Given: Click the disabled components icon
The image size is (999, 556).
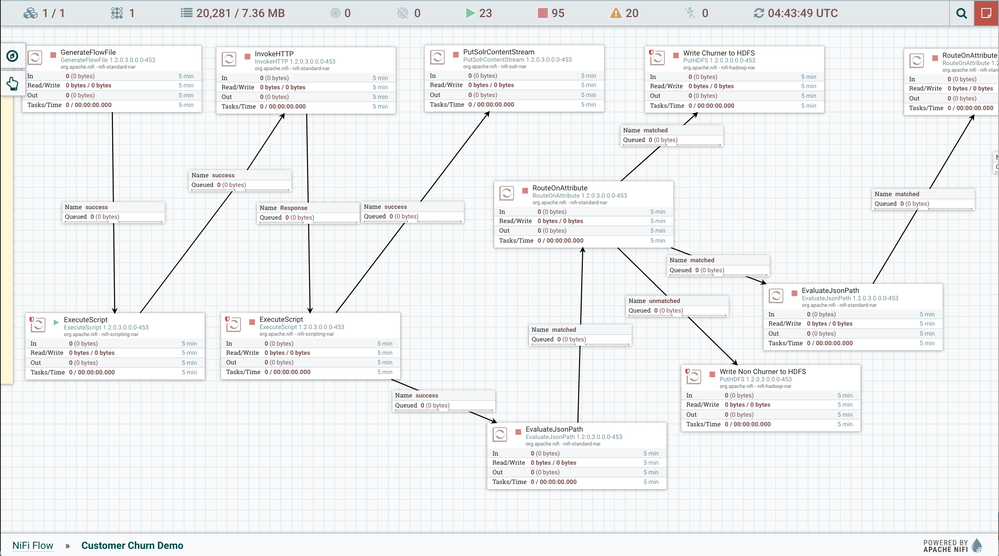Looking at the screenshot, I should pyautogui.click(x=691, y=13).
